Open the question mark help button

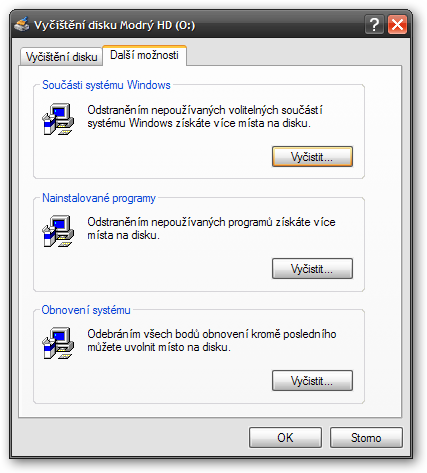point(374,24)
